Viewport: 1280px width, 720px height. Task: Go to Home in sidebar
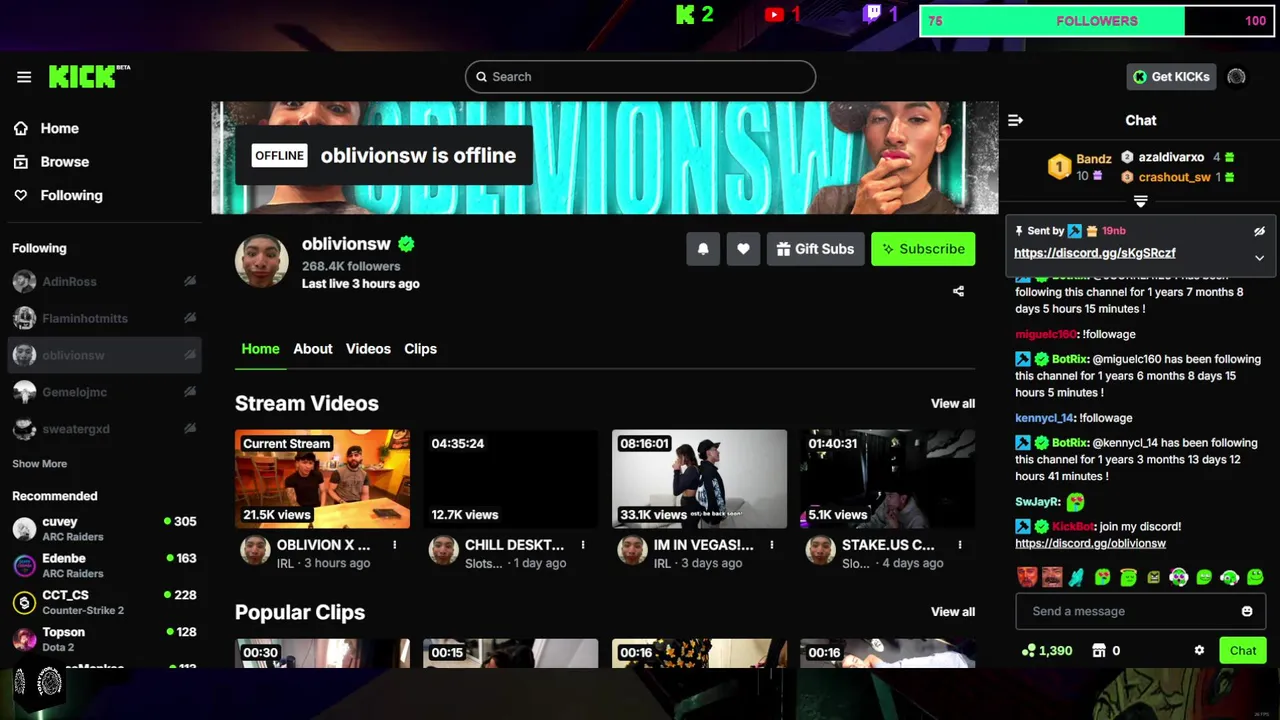tap(60, 128)
